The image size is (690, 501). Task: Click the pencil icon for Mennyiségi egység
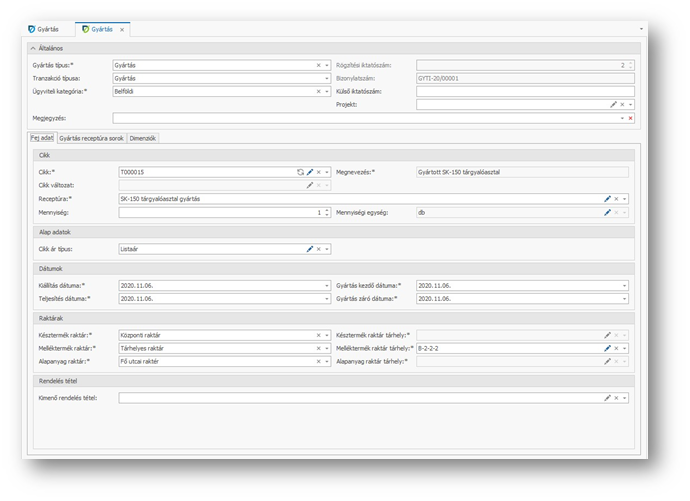(607, 212)
